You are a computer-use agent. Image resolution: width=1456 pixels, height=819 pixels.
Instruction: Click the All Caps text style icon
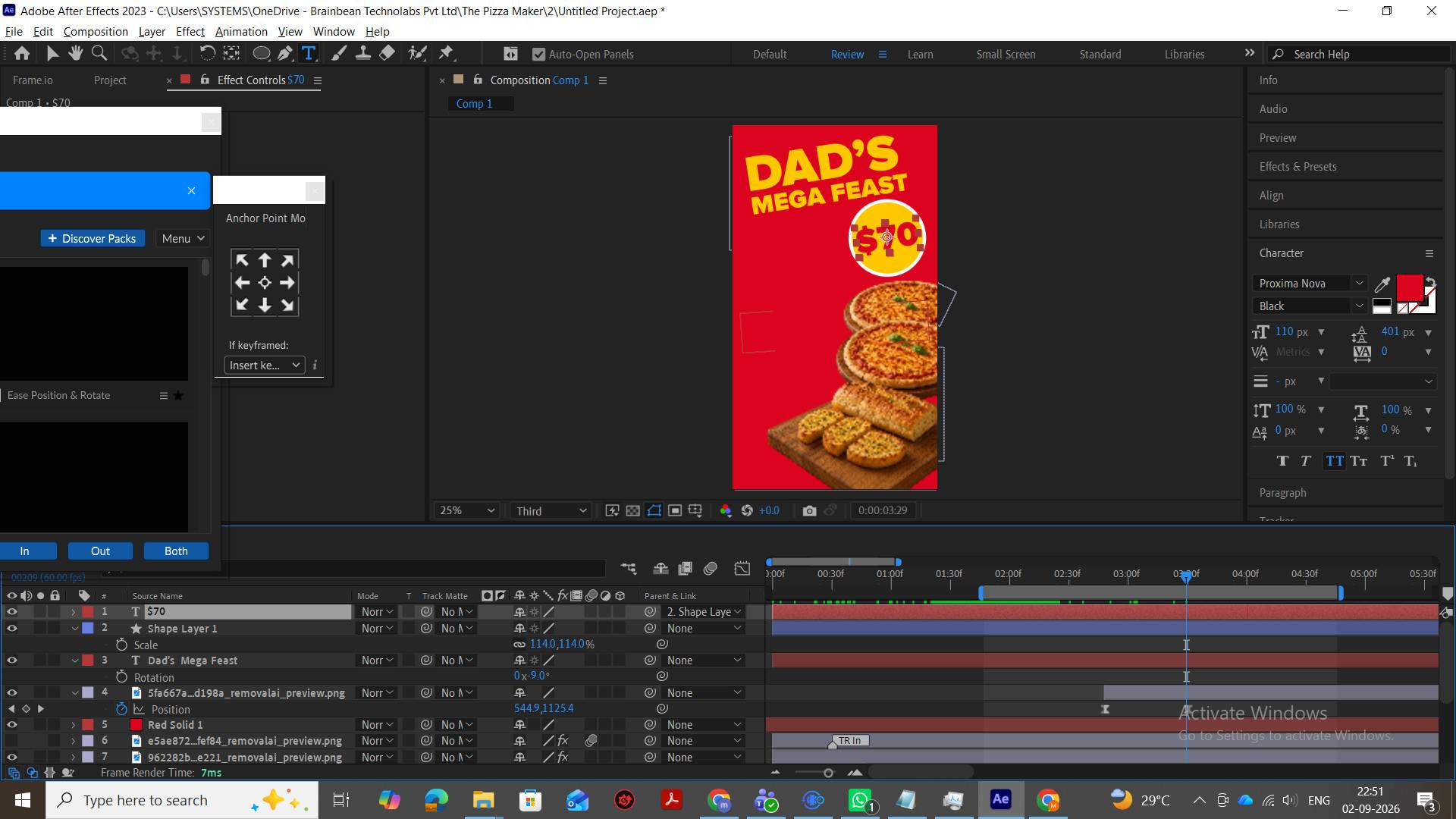[x=1334, y=461]
